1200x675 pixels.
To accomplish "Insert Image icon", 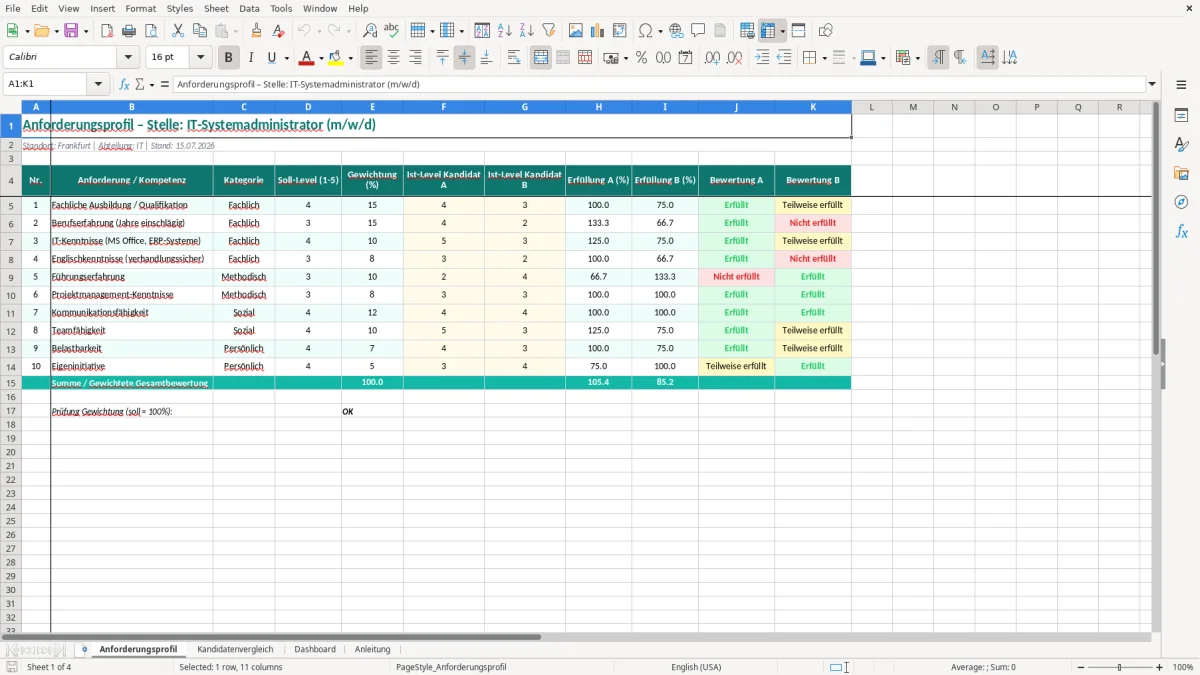I will pos(576,31).
